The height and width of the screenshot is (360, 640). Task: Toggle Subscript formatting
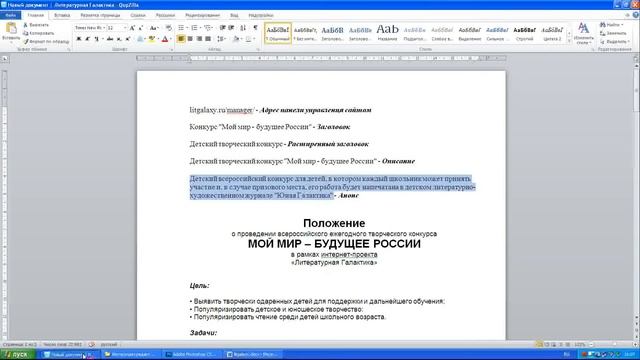pos(119,39)
